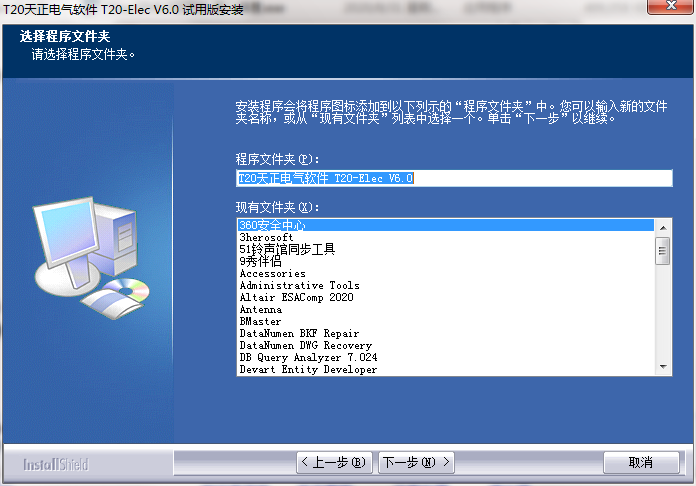The image size is (696, 486).
Task: Select the BMaster folder
Action: pyautogui.click(x=445, y=321)
